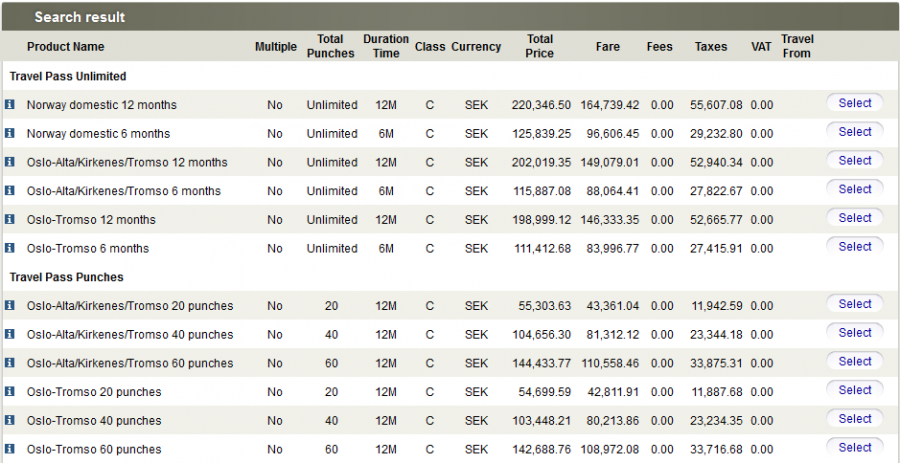The width and height of the screenshot is (900, 463).
Task: Pick Select for Oslo-Alta/Kirkenes/Tromso 60 punches
Action: [854, 362]
